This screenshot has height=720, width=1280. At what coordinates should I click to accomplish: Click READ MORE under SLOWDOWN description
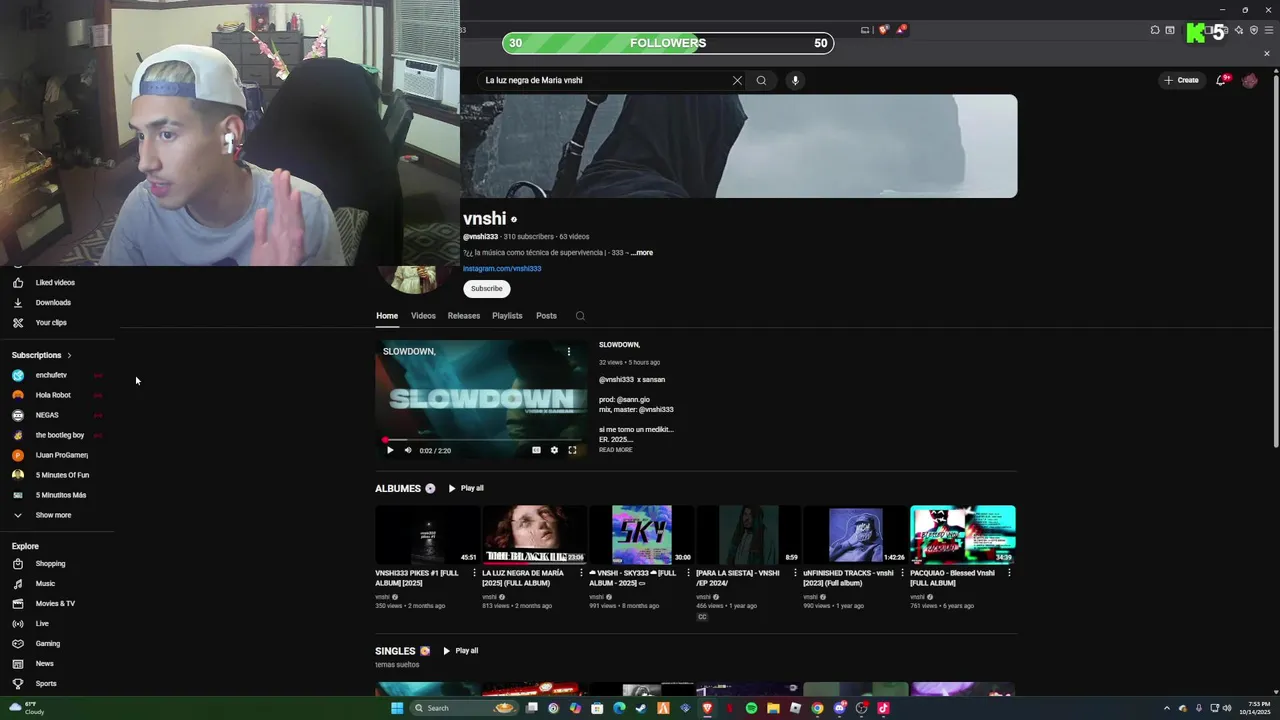click(x=615, y=450)
